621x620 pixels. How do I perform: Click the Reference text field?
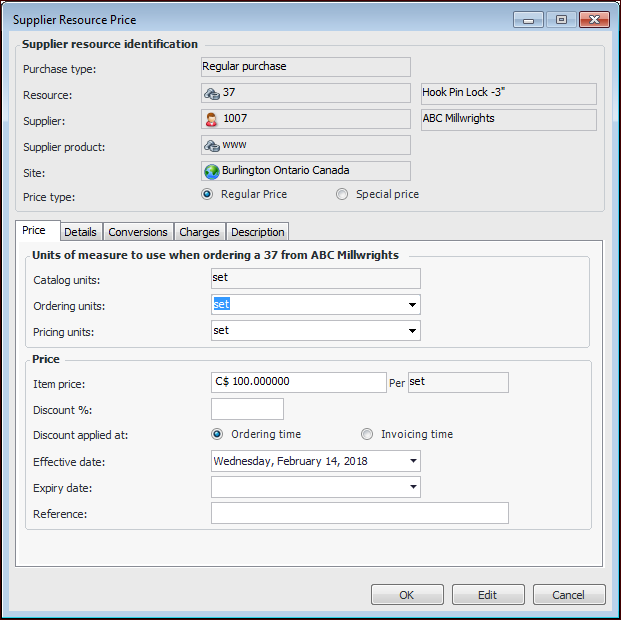(x=360, y=513)
